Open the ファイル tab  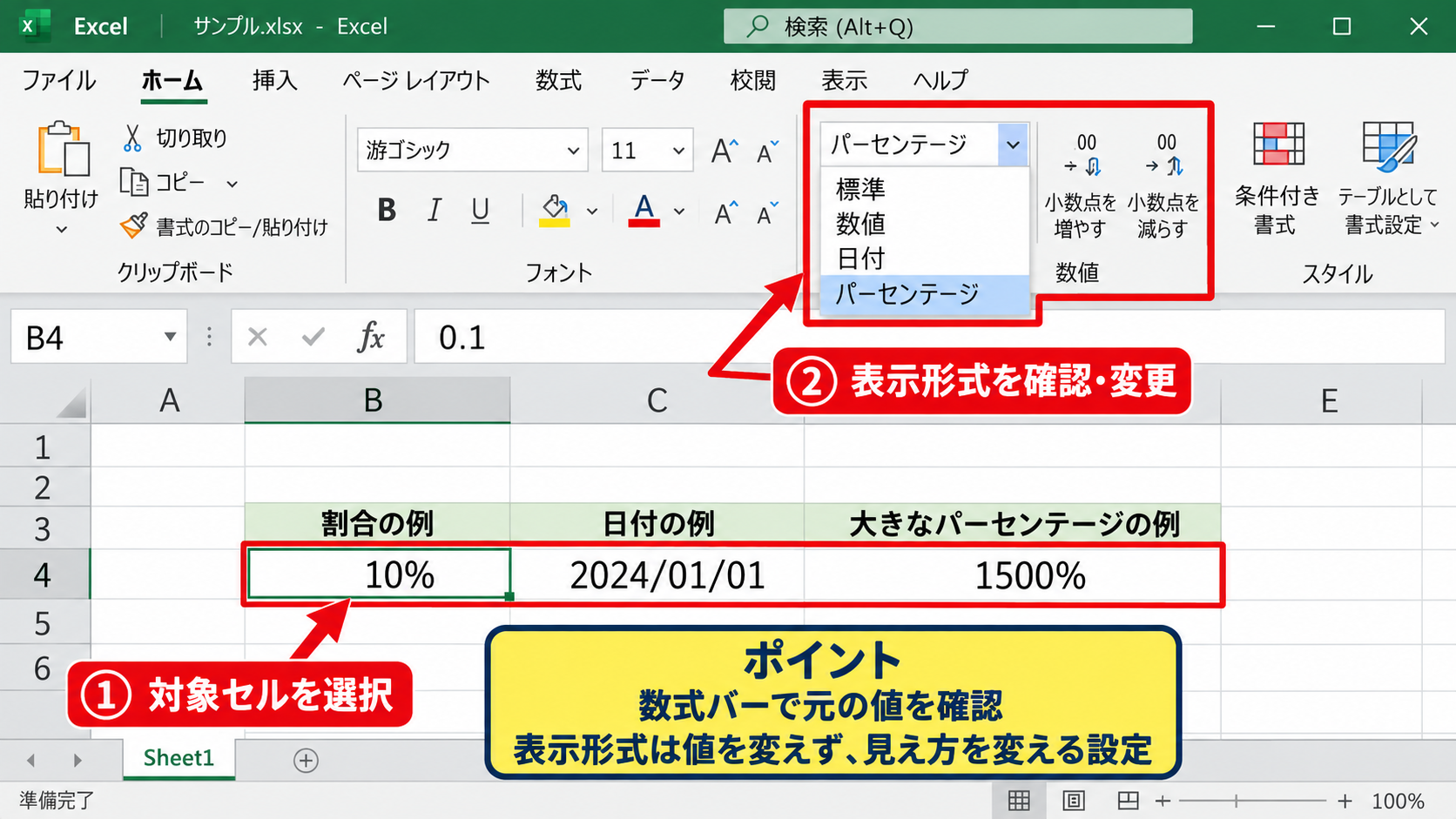pyautogui.click(x=58, y=80)
